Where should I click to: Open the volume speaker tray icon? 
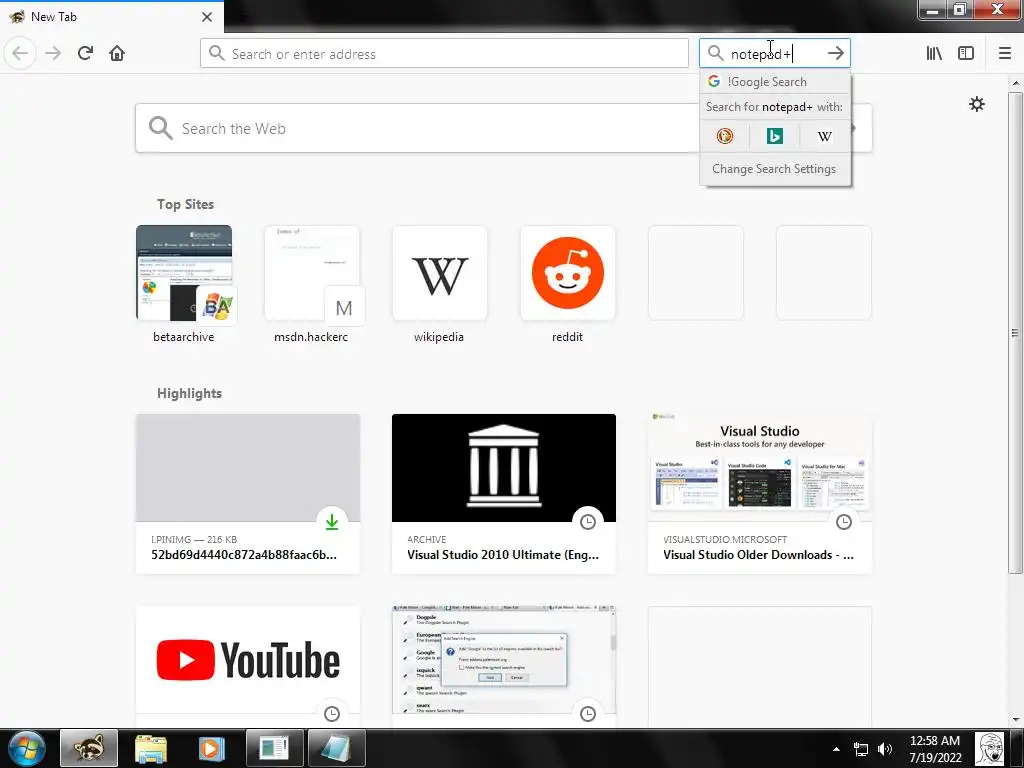click(885, 749)
